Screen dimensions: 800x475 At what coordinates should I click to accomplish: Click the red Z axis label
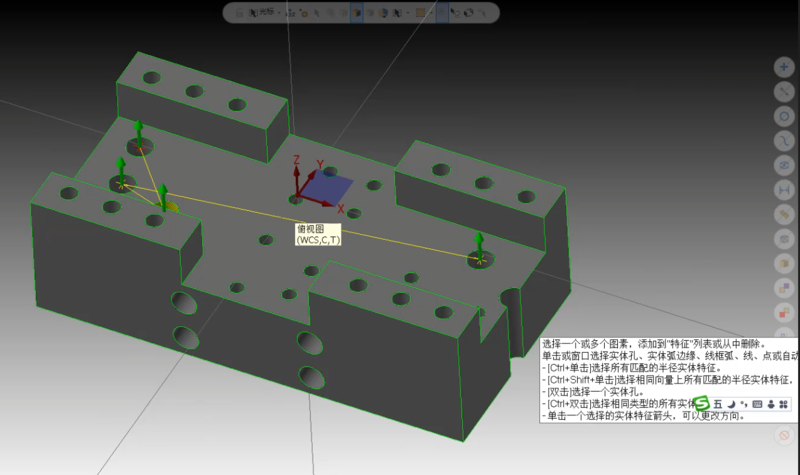point(296,160)
